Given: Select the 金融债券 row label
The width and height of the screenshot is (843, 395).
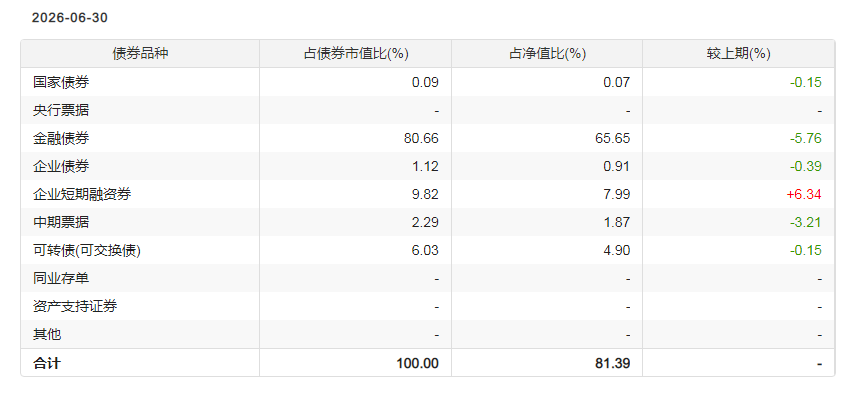Looking at the screenshot, I should point(61,138).
